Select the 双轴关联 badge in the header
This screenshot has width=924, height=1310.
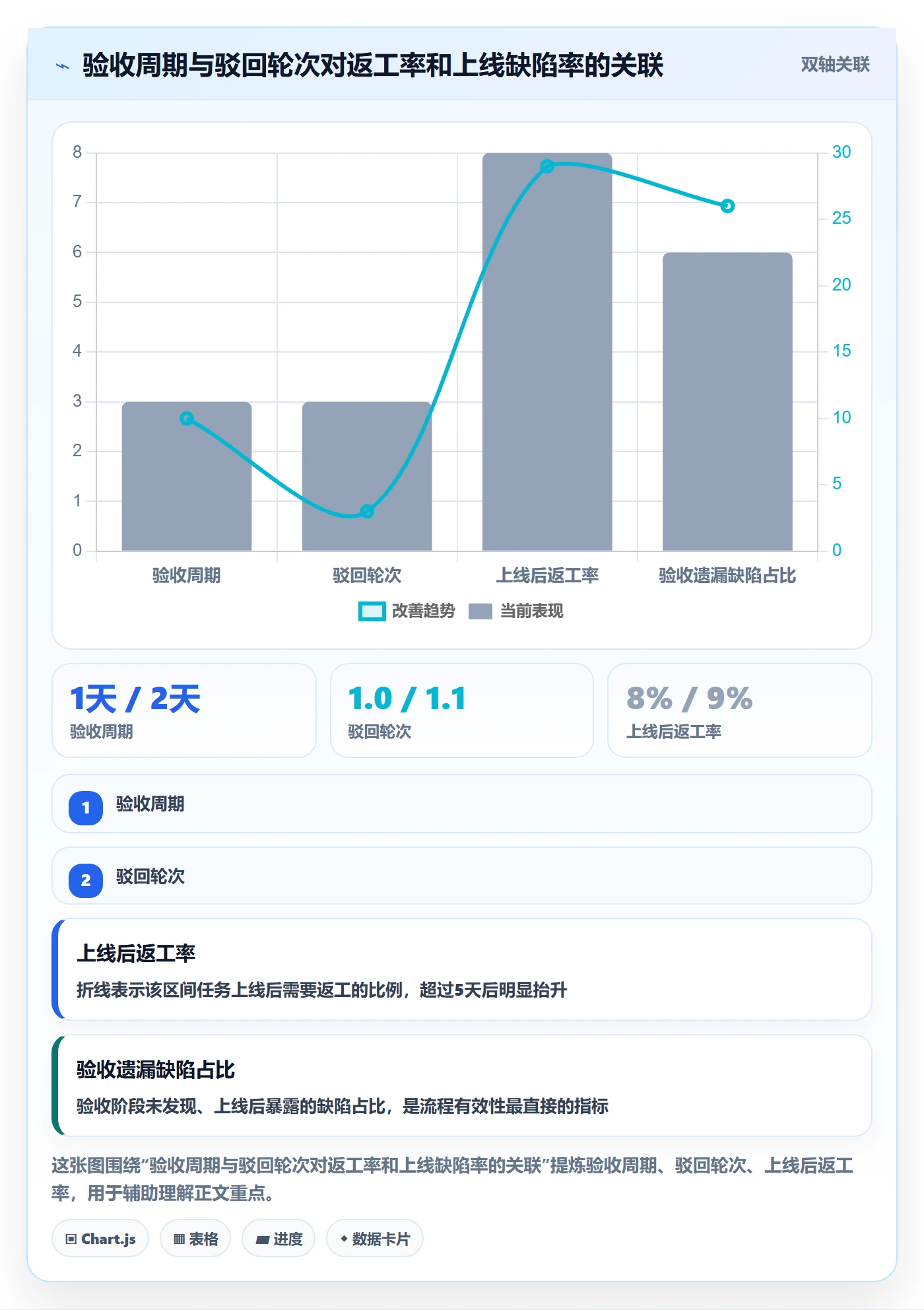click(x=835, y=65)
